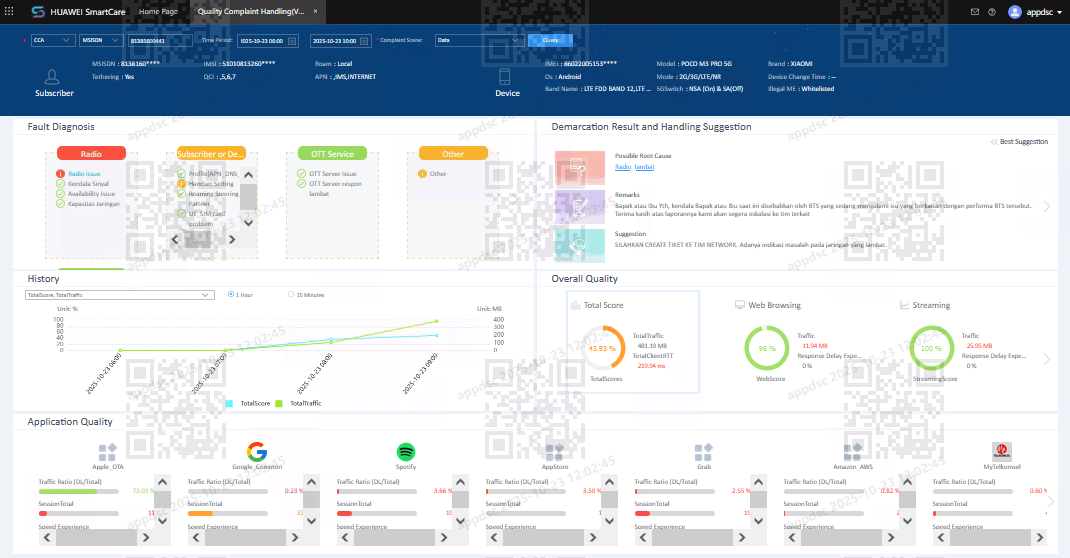Viewport: 1070px width, 558px height.
Task: Show next Overall Quality card chevron
Action: [1047, 359]
